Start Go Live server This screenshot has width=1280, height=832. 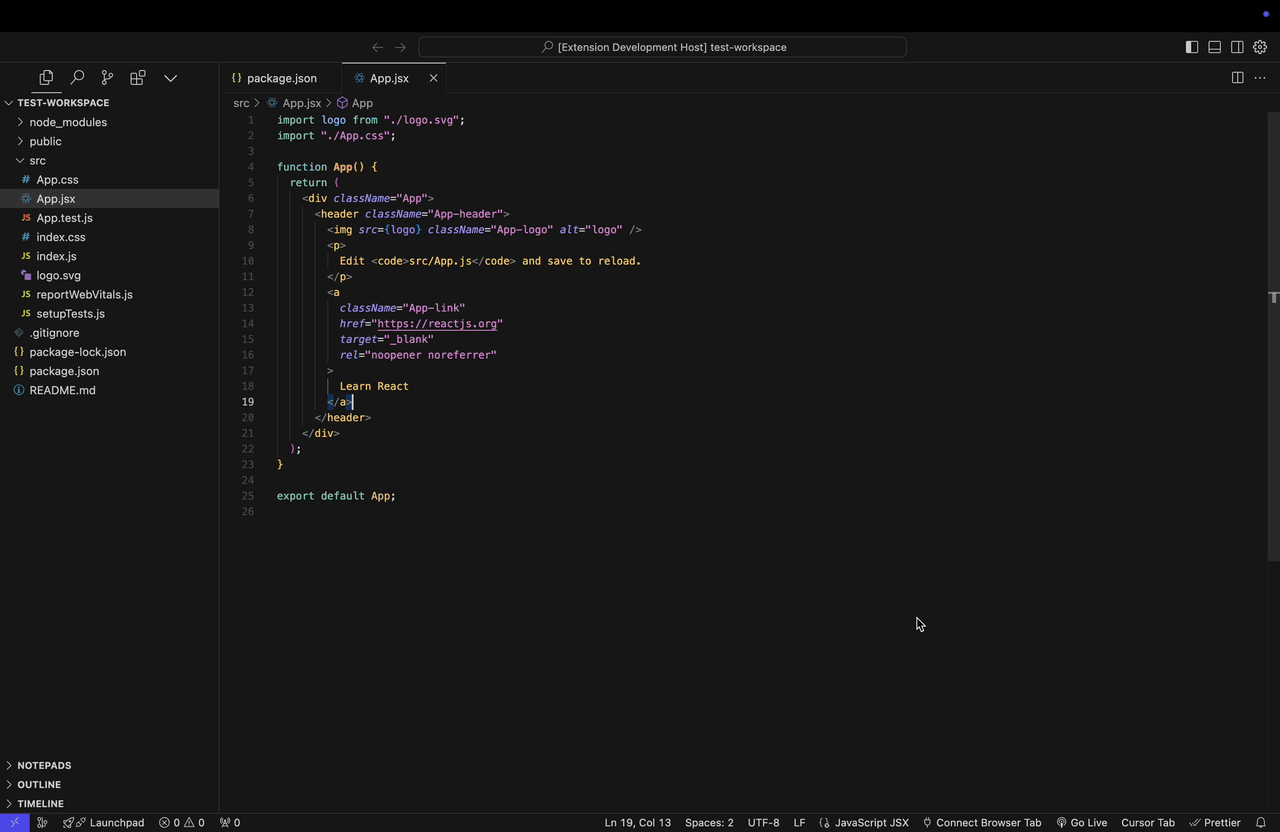(x=1081, y=822)
